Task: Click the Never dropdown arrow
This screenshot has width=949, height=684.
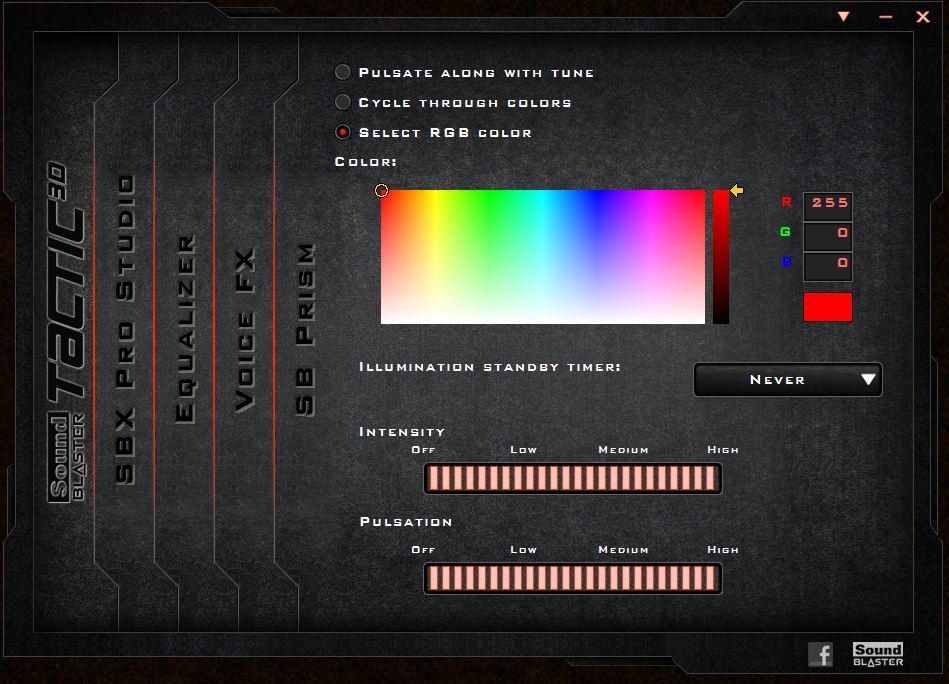Action: [868, 380]
